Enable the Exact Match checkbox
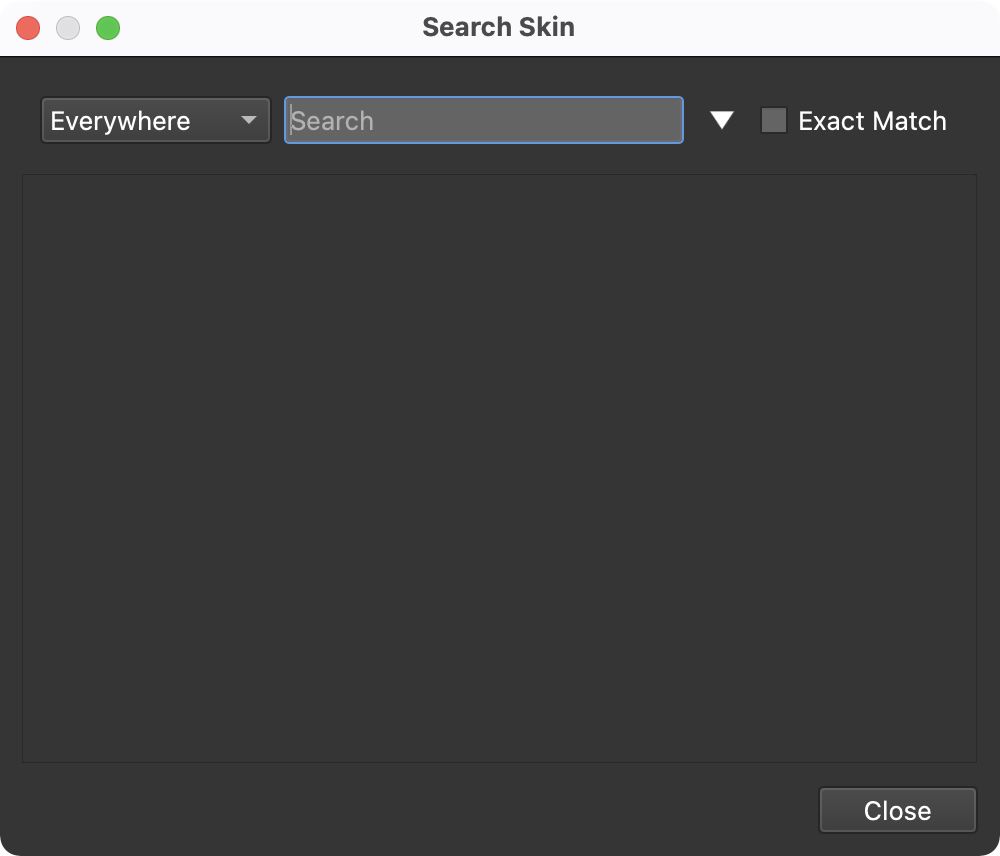This screenshot has height=856, width=1000. pos(773,119)
